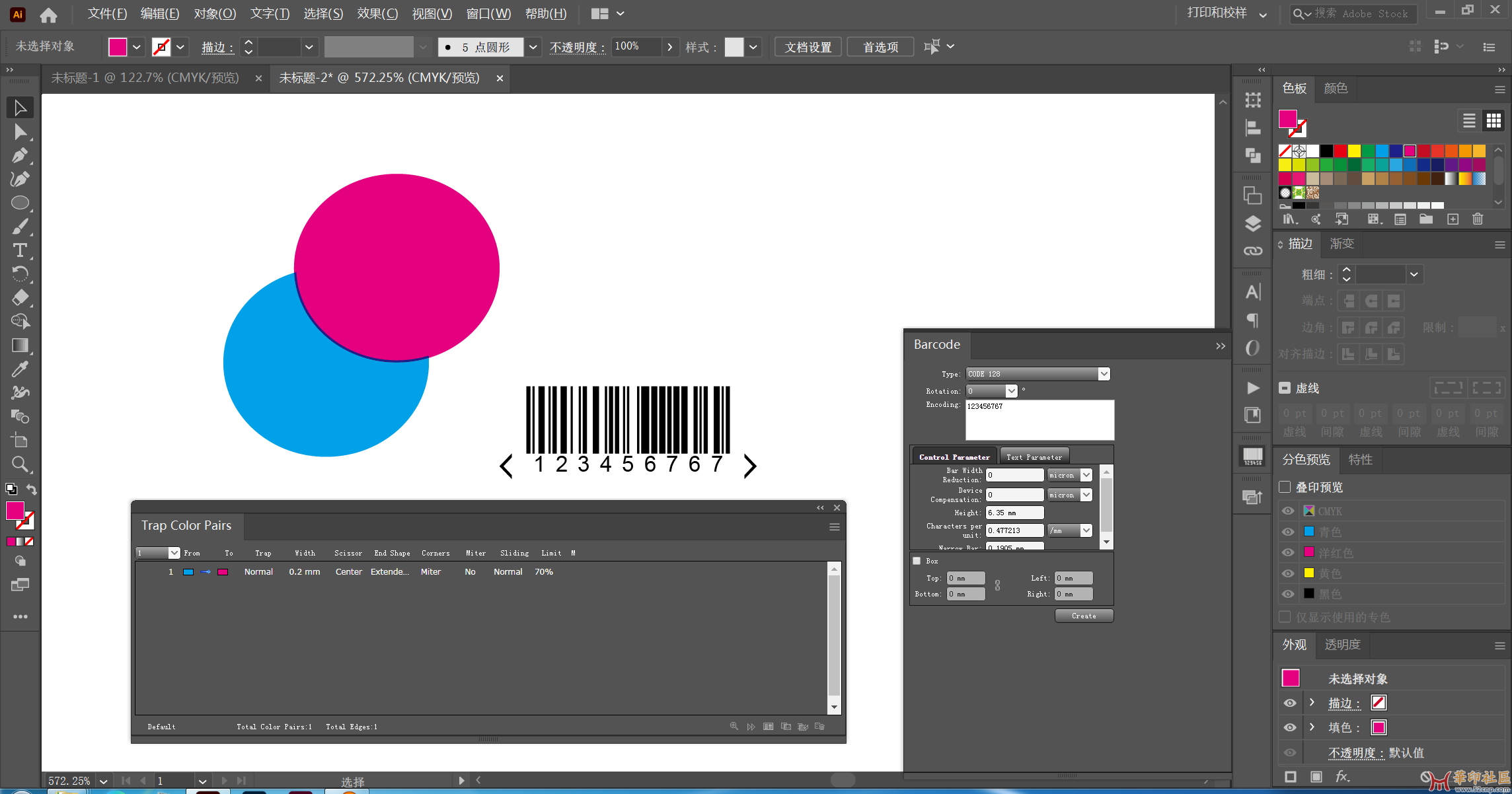This screenshot has width=1512, height=794.
Task: Select the Direct Selection tool
Action: click(x=20, y=131)
